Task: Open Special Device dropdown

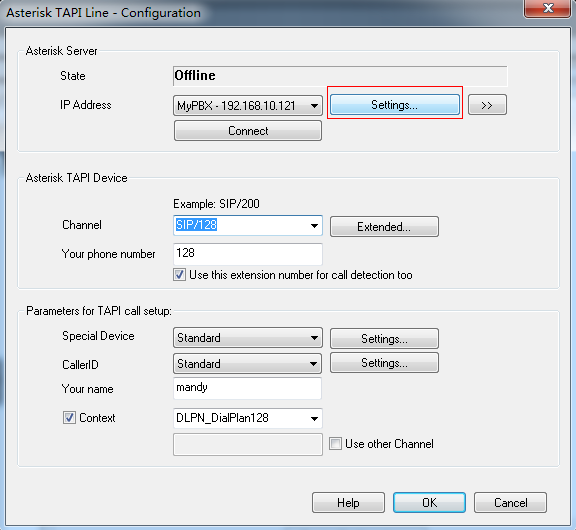Action: tap(248, 338)
